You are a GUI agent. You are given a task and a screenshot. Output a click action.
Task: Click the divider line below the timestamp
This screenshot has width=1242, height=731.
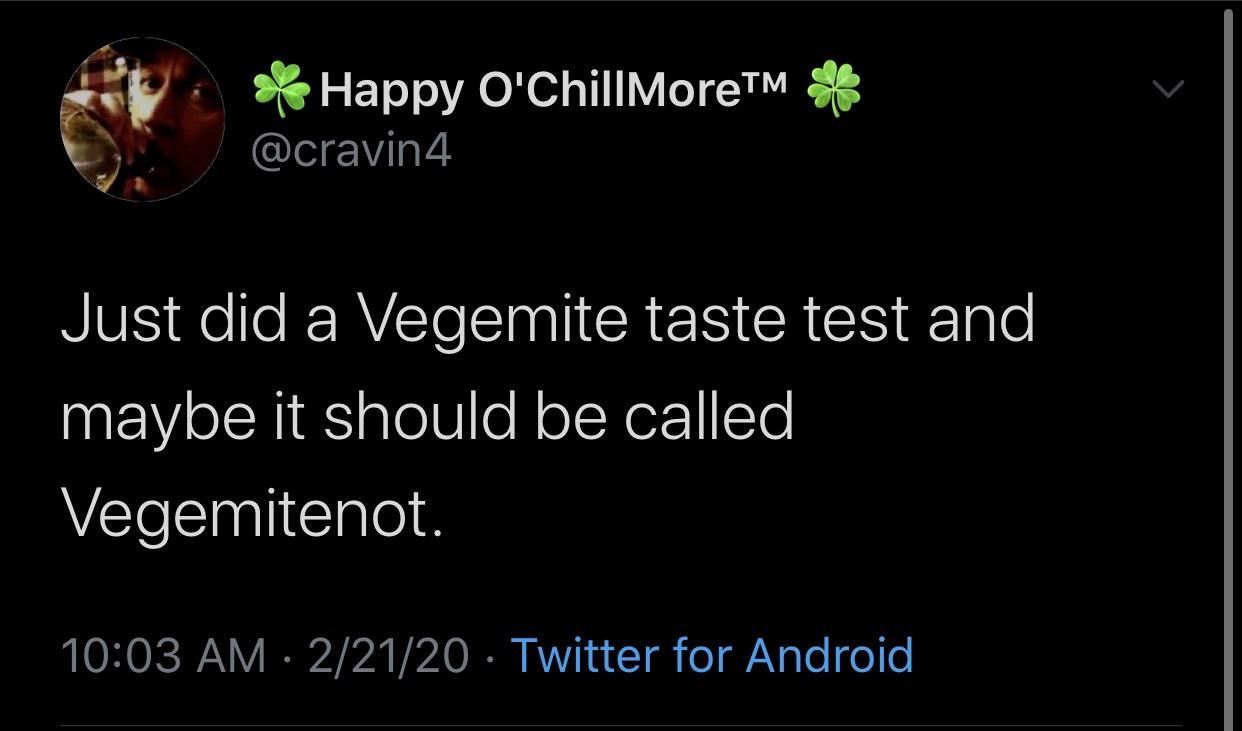point(620,725)
